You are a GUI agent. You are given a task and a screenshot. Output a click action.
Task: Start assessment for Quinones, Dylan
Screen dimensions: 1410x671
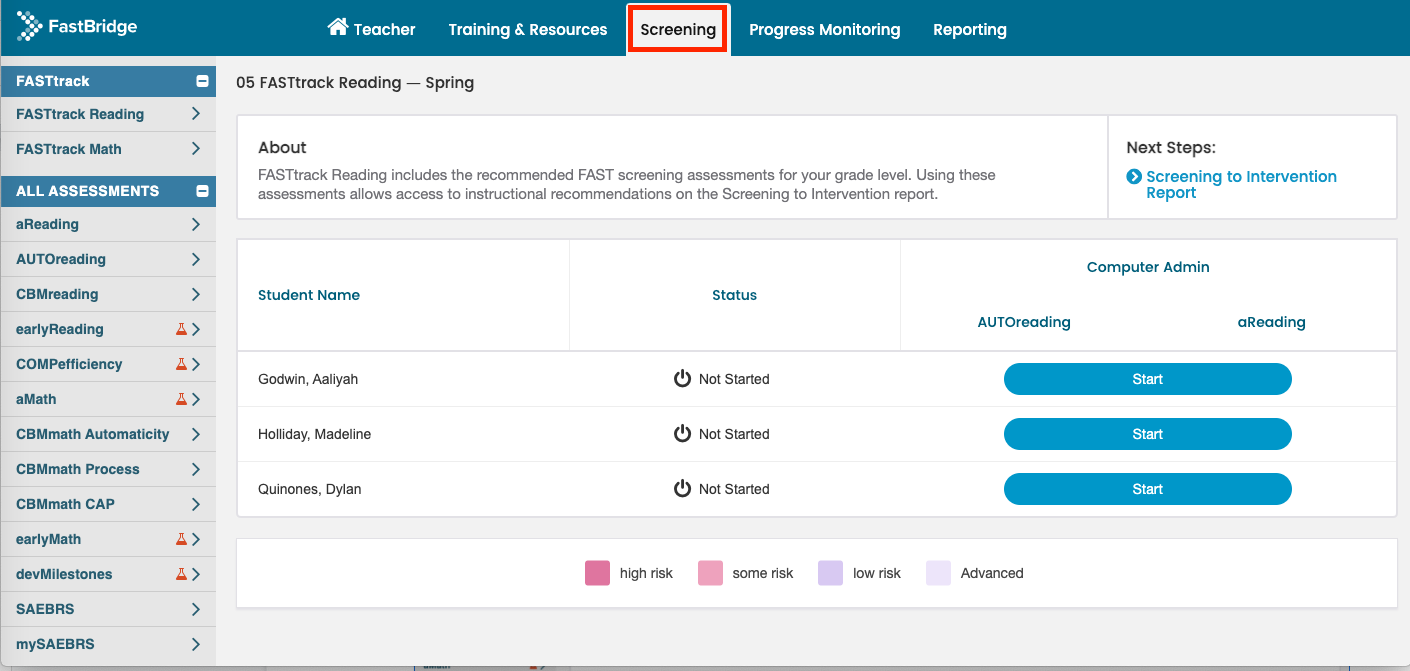click(x=1148, y=489)
